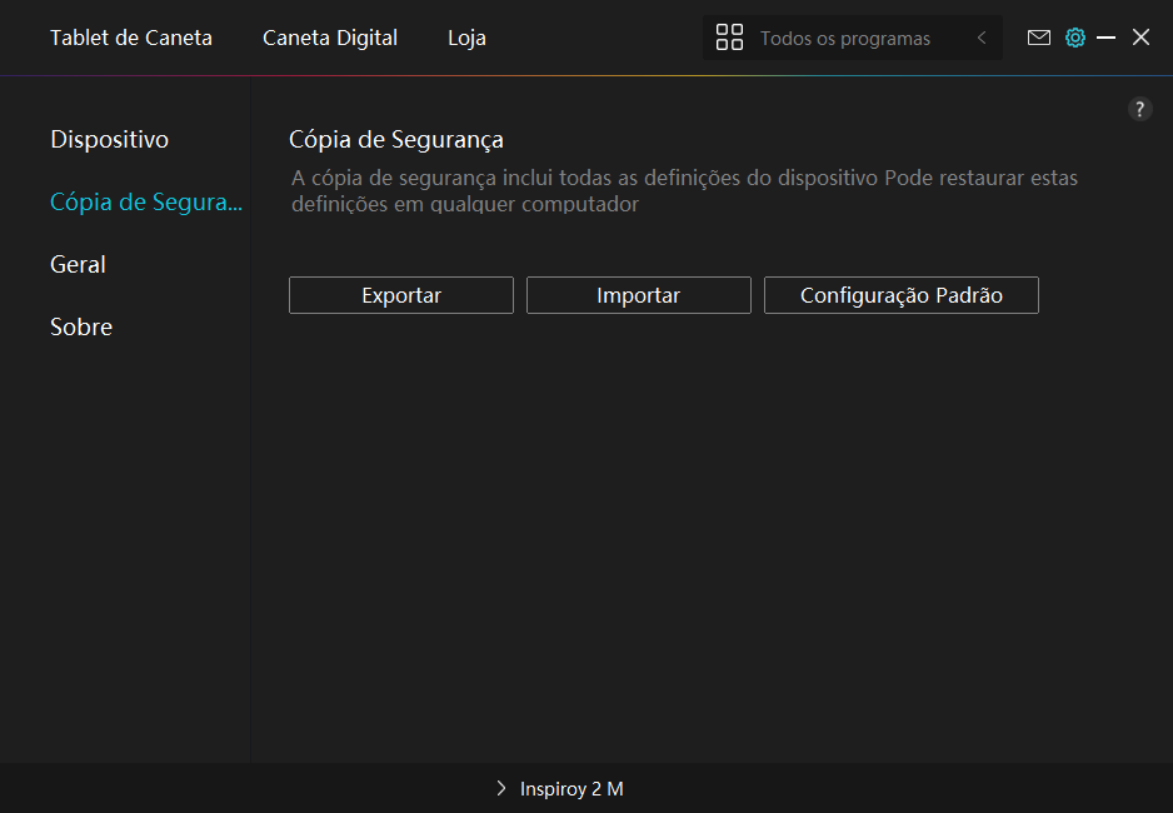Image resolution: width=1173 pixels, height=813 pixels.
Task: Select Cópia de Segurança in the sidebar
Action: pyautogui.click(x=146, y=202)
